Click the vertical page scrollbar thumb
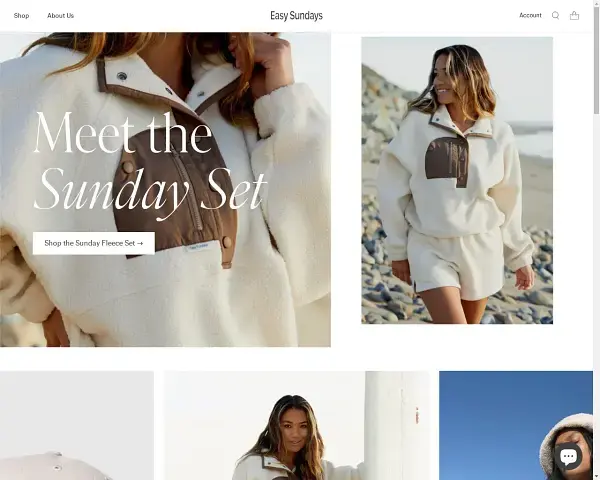The image size is (600, 480). click(596, 59)
